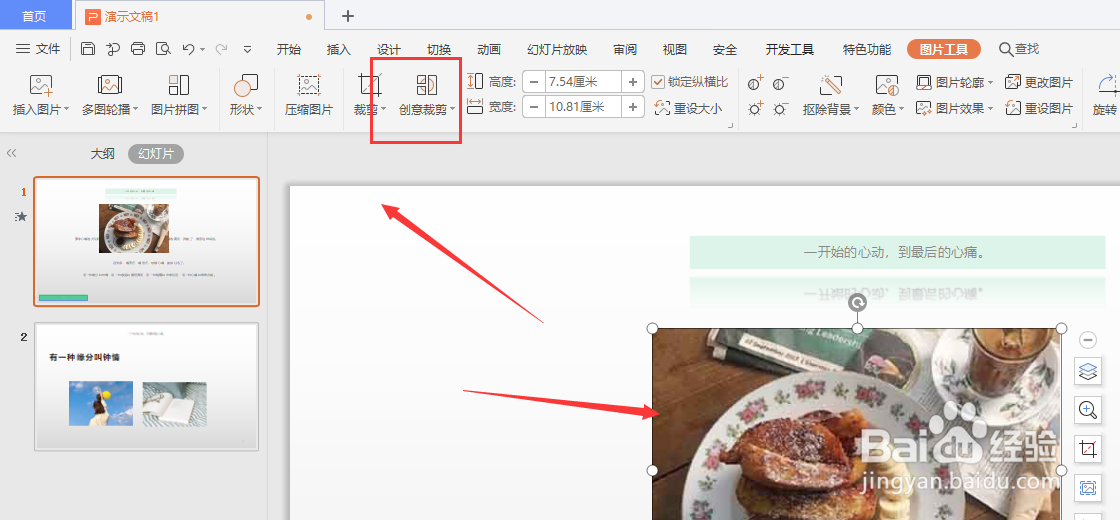Image resolution: width=1120 pixels, height=520 pixels.
Task: Decrease 高度 height with minus button
Action: [534, 82]
